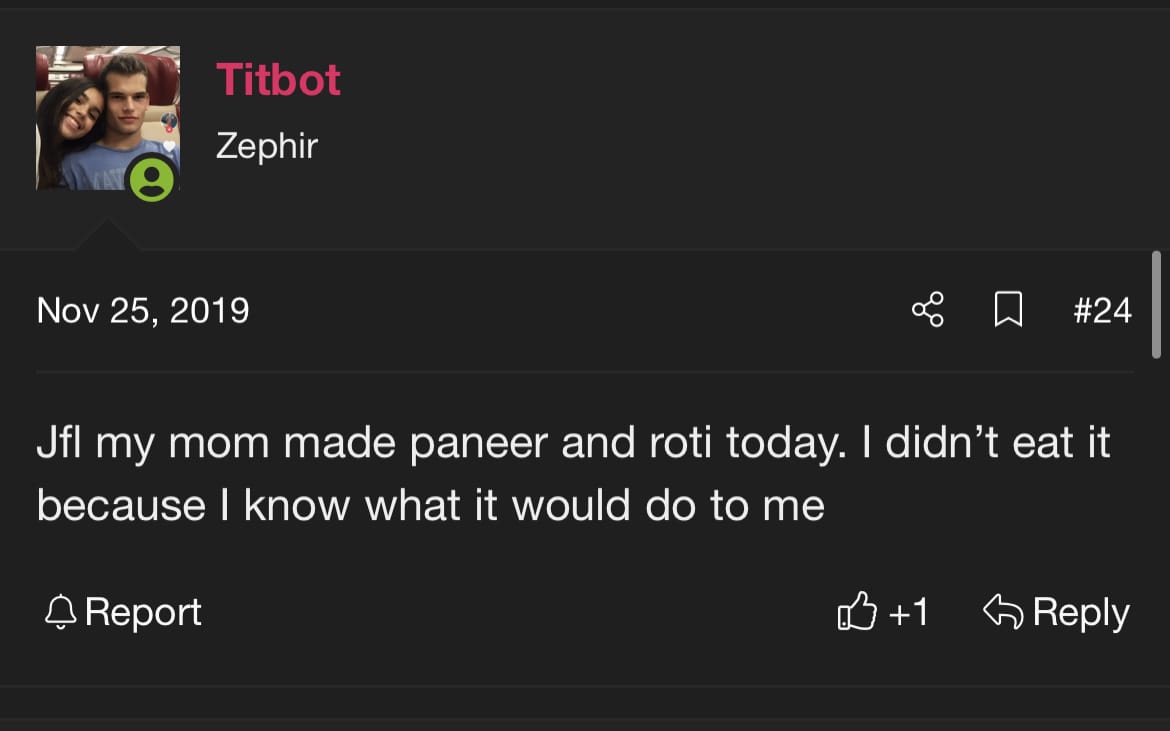Click the bell icon beside Report
This screenshot has height=731, width=1170.
click(x=61, y=611)
